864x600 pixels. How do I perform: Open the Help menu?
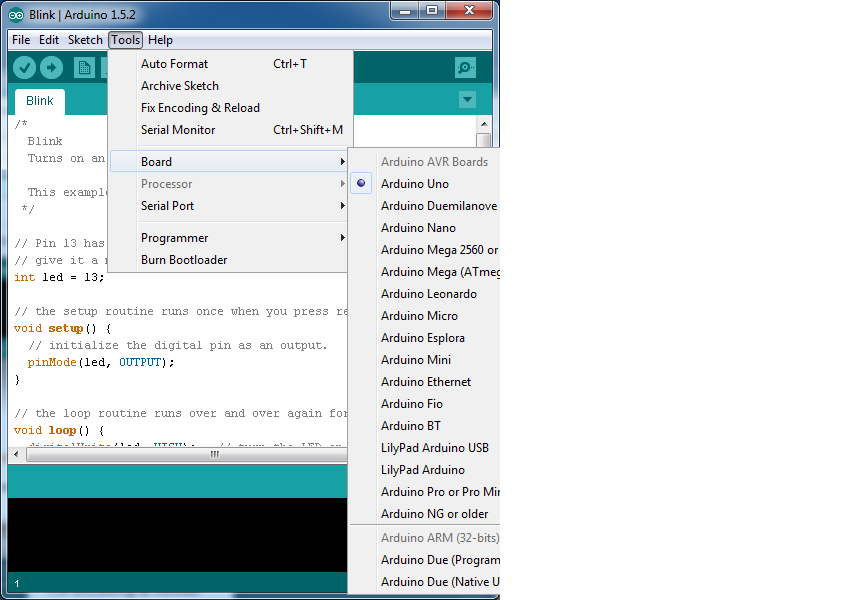160,40
